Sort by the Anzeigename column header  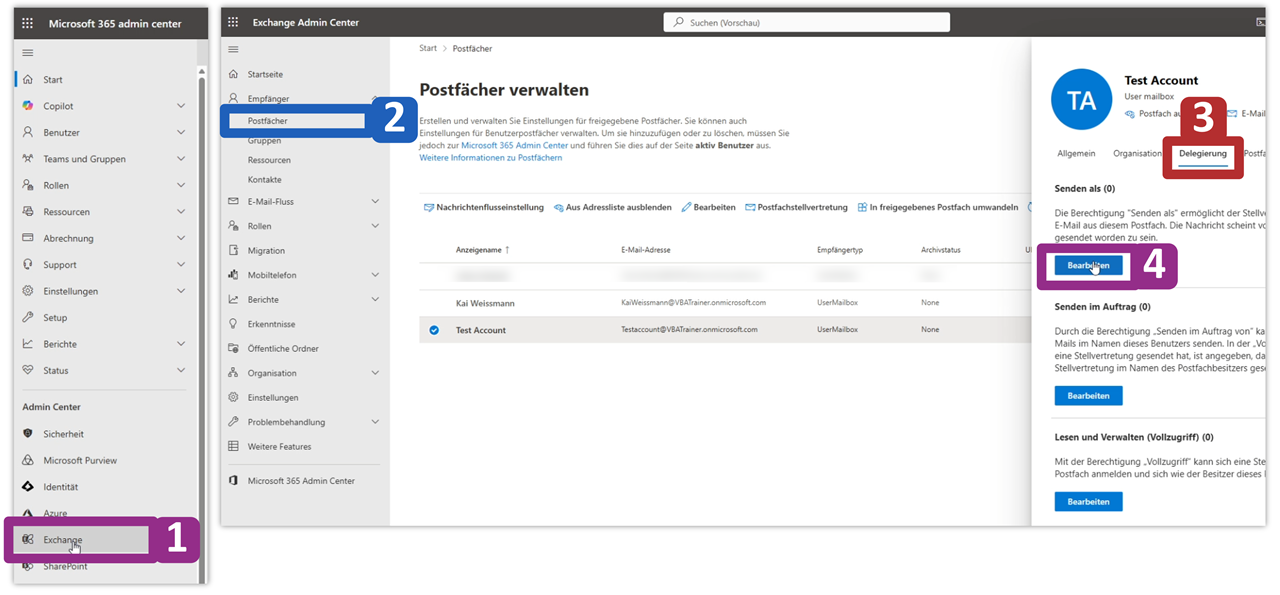[482, 250]
